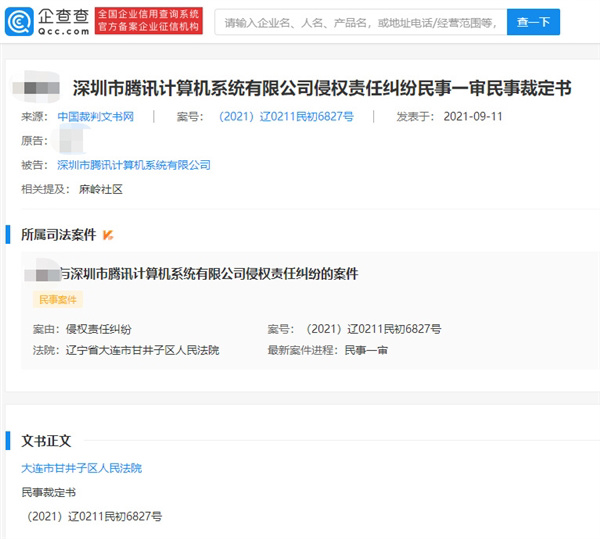The height and width of the screenshot is (539, 600).
Task: Open the 侵权责任纠纷的案件 case card title
Action: tap(207, 273)
